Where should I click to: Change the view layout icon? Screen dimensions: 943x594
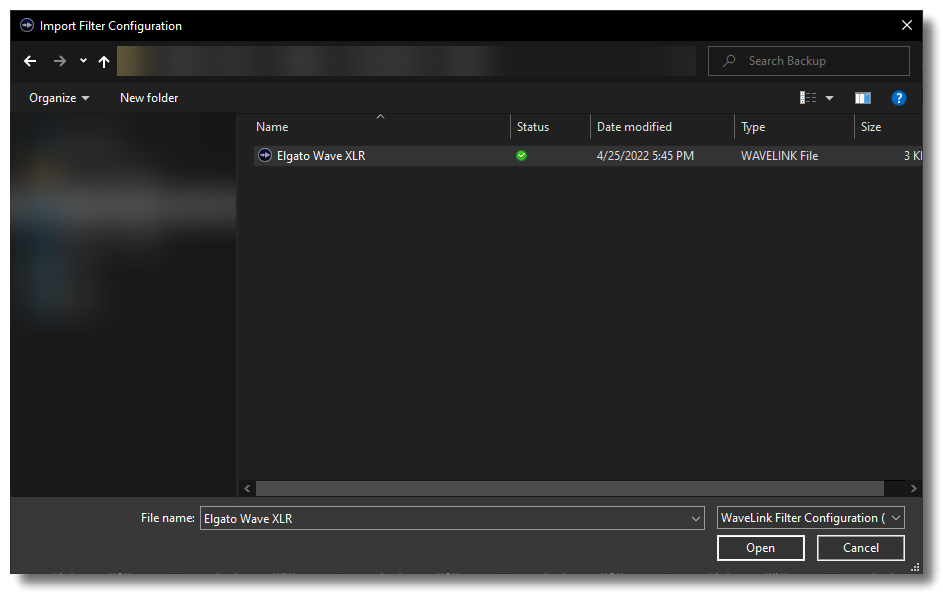tap(808, 97)
